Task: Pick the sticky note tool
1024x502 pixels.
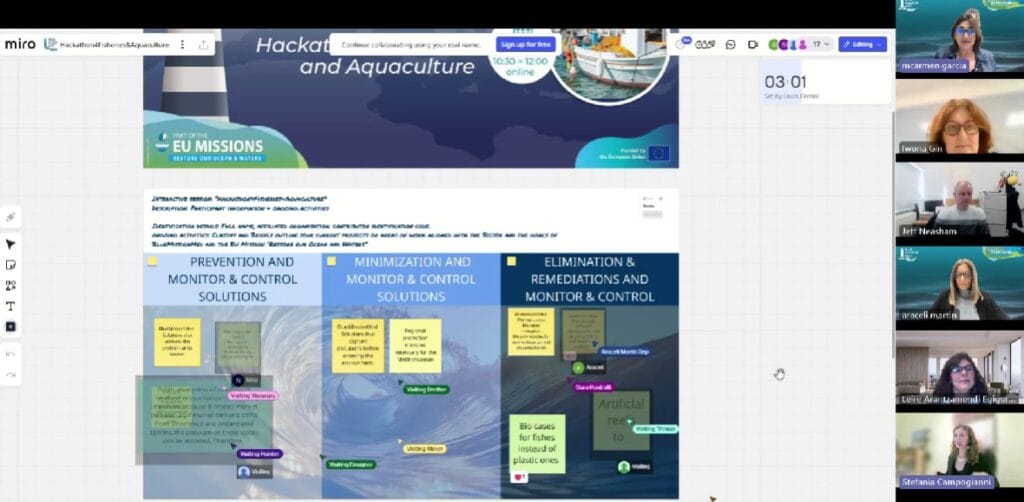Action: 11,265
